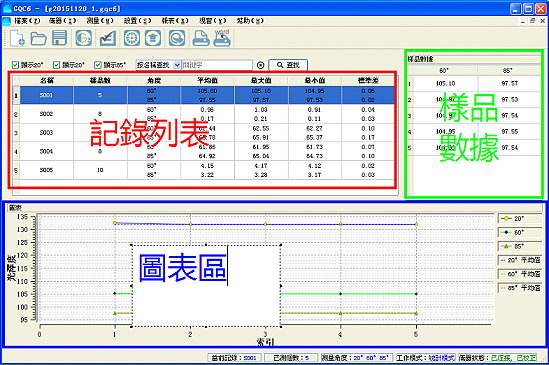Toggle the display 85° checkbox

point(98,65)
